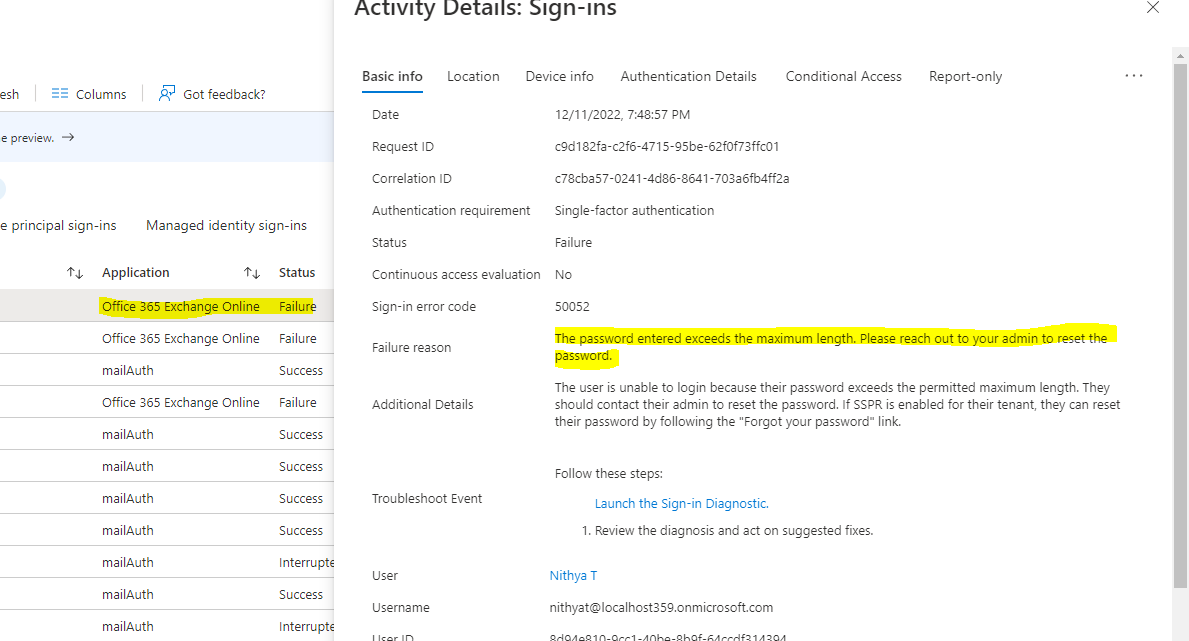Click the date value 12/11/2022

click(623, 115)
